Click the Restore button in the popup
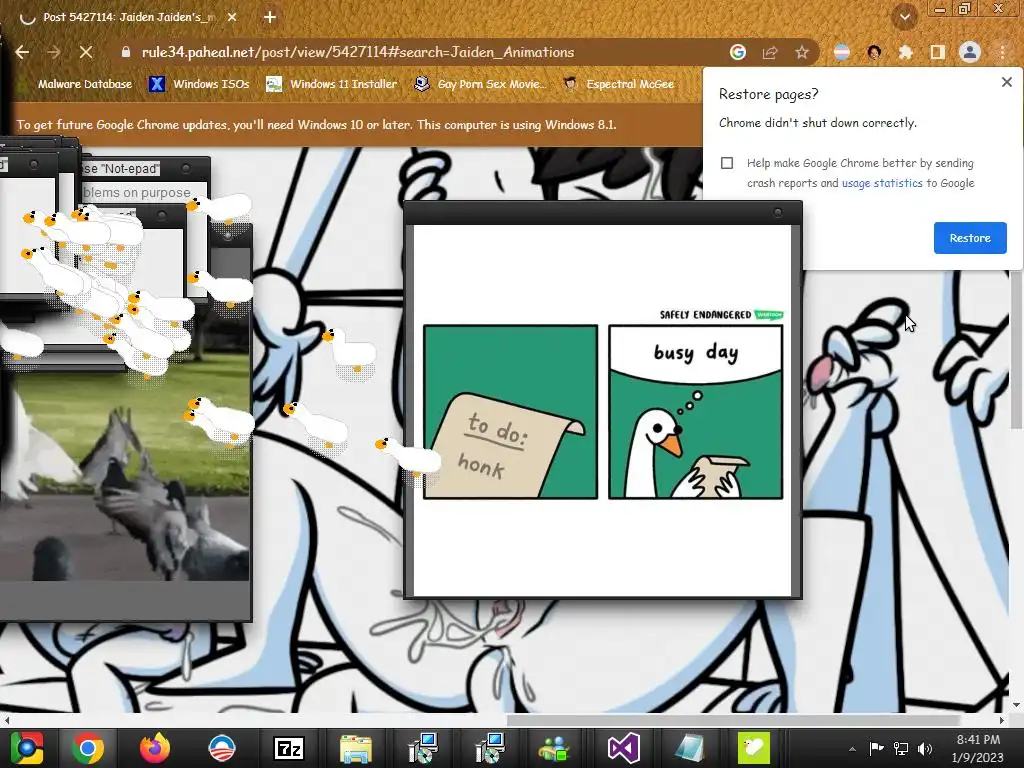This screenshot has width=1024, height=768. [x=970, y=238]
